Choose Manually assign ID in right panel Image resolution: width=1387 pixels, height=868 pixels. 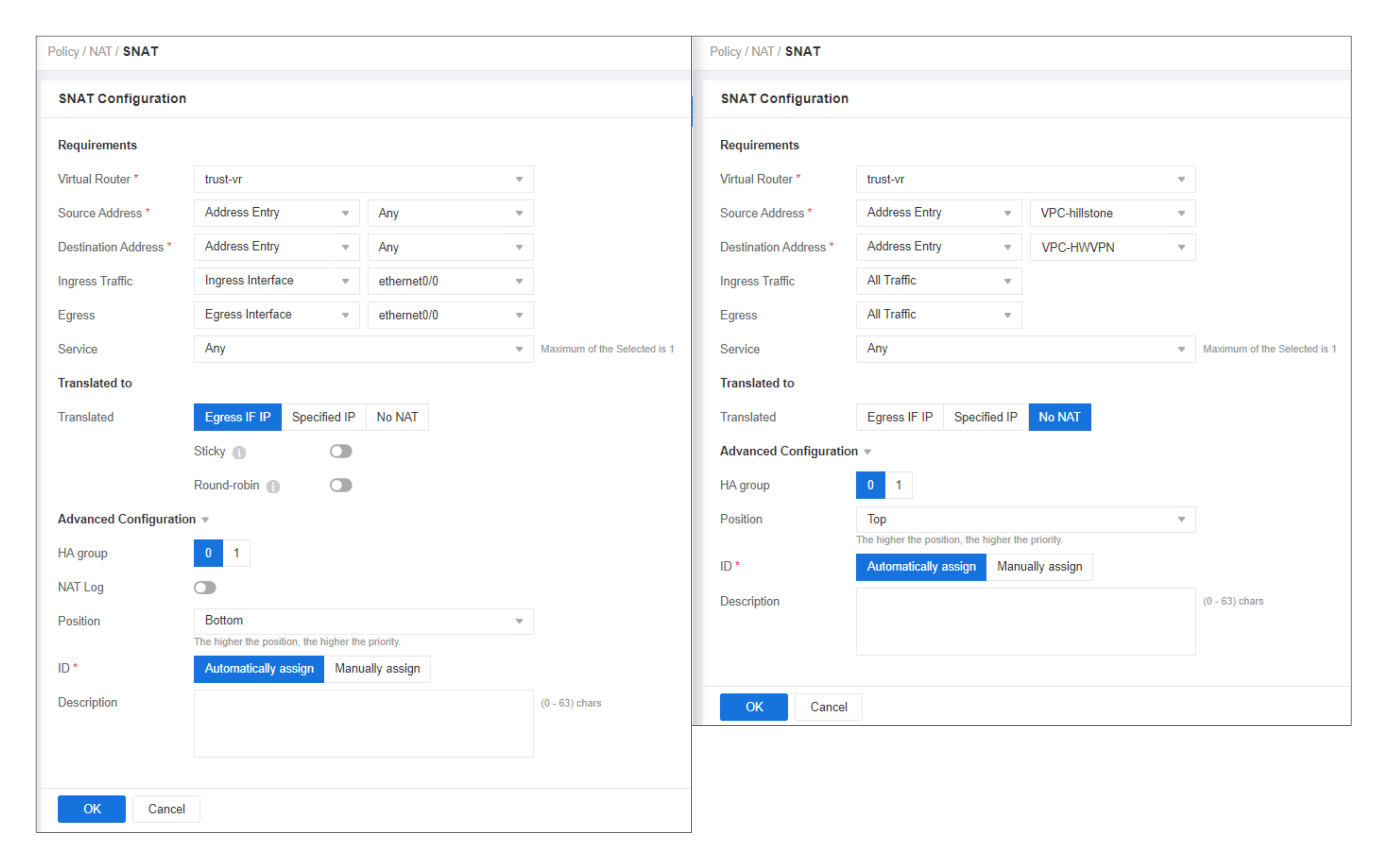pyautogui.click(x=1039, y=567)
